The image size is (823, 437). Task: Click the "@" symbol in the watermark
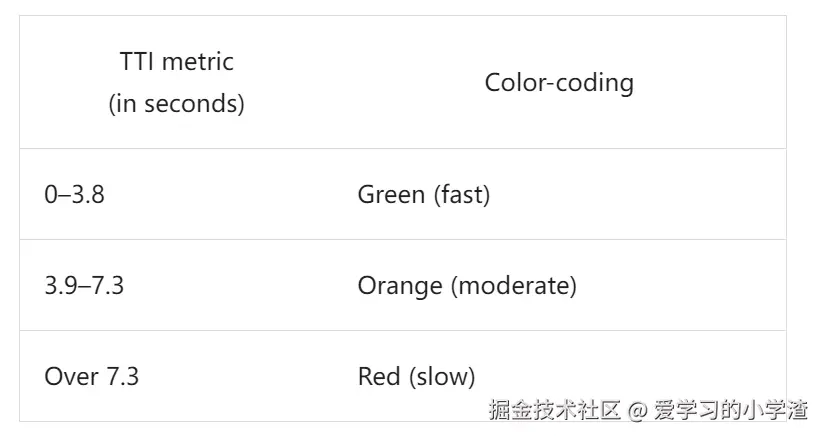(x=638, y=409)
